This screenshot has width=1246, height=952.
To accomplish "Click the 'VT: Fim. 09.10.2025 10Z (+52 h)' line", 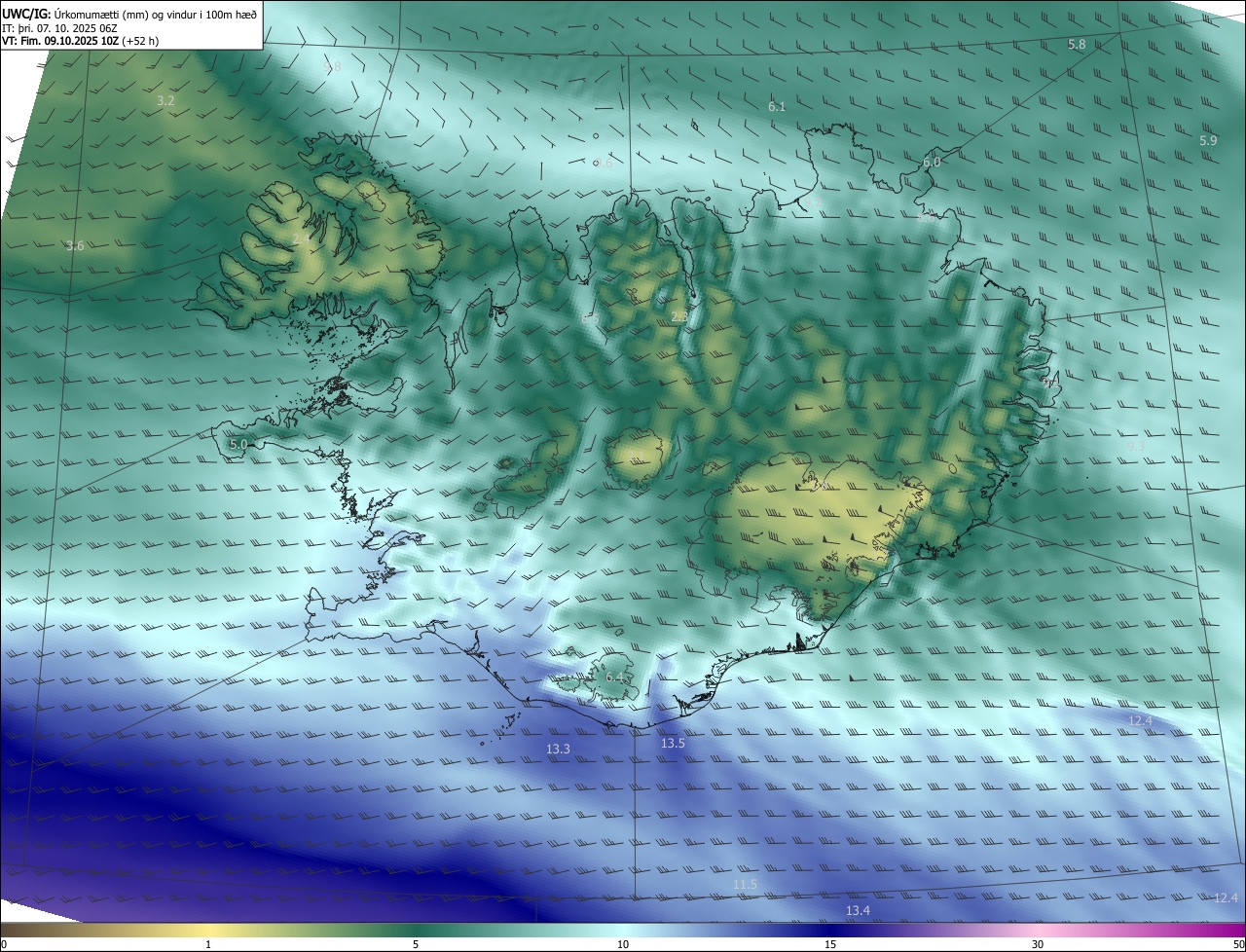I will [81, 41].
